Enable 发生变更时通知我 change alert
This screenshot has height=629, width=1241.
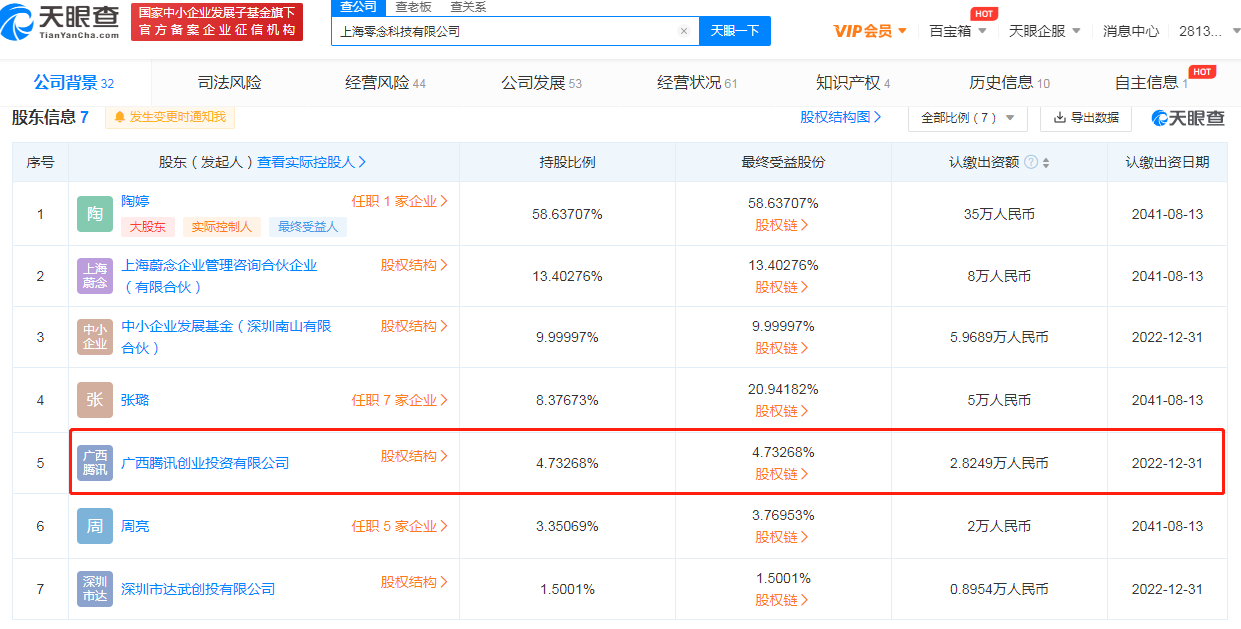click(x=170, y=117)
